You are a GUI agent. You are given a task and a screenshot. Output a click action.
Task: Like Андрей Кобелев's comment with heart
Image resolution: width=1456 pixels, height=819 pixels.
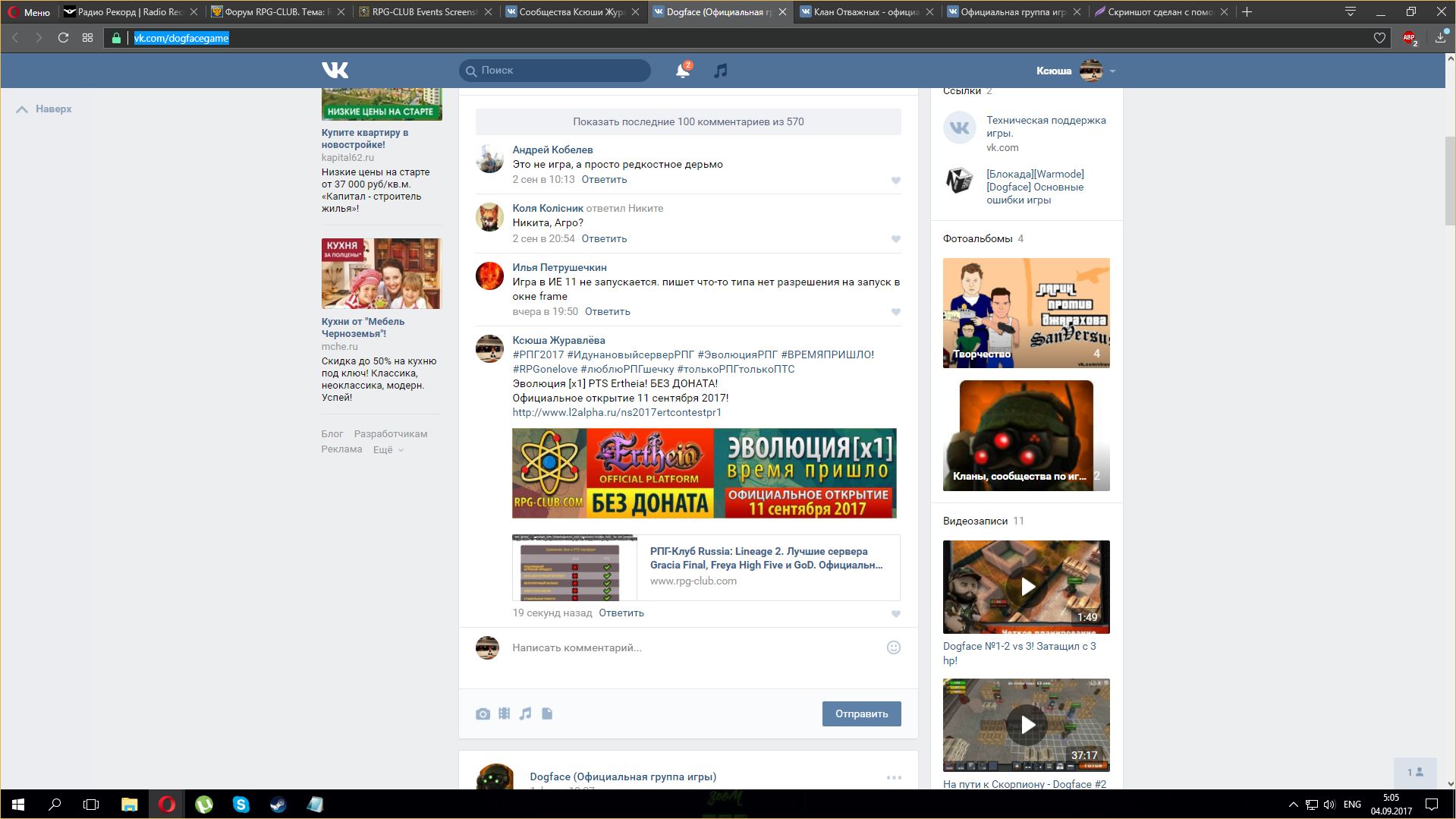point(895,181)
